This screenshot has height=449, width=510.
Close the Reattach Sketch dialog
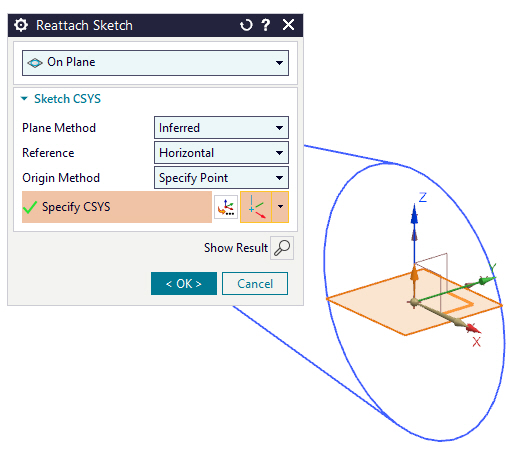pos(288,25)
